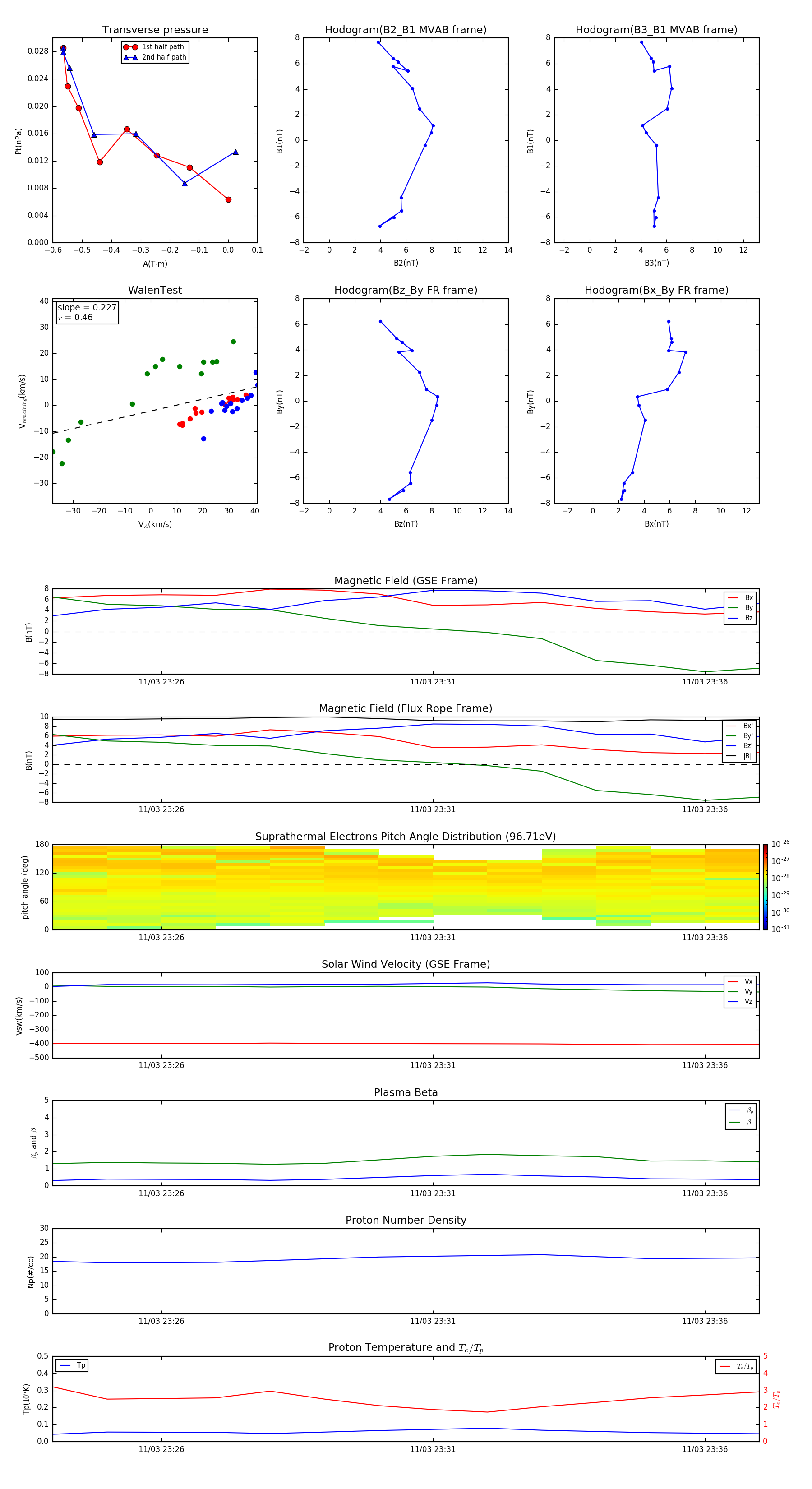Click the 'B2(nT)' x-axis label
The image size is (812, 1489).
(x=406, y=263)
